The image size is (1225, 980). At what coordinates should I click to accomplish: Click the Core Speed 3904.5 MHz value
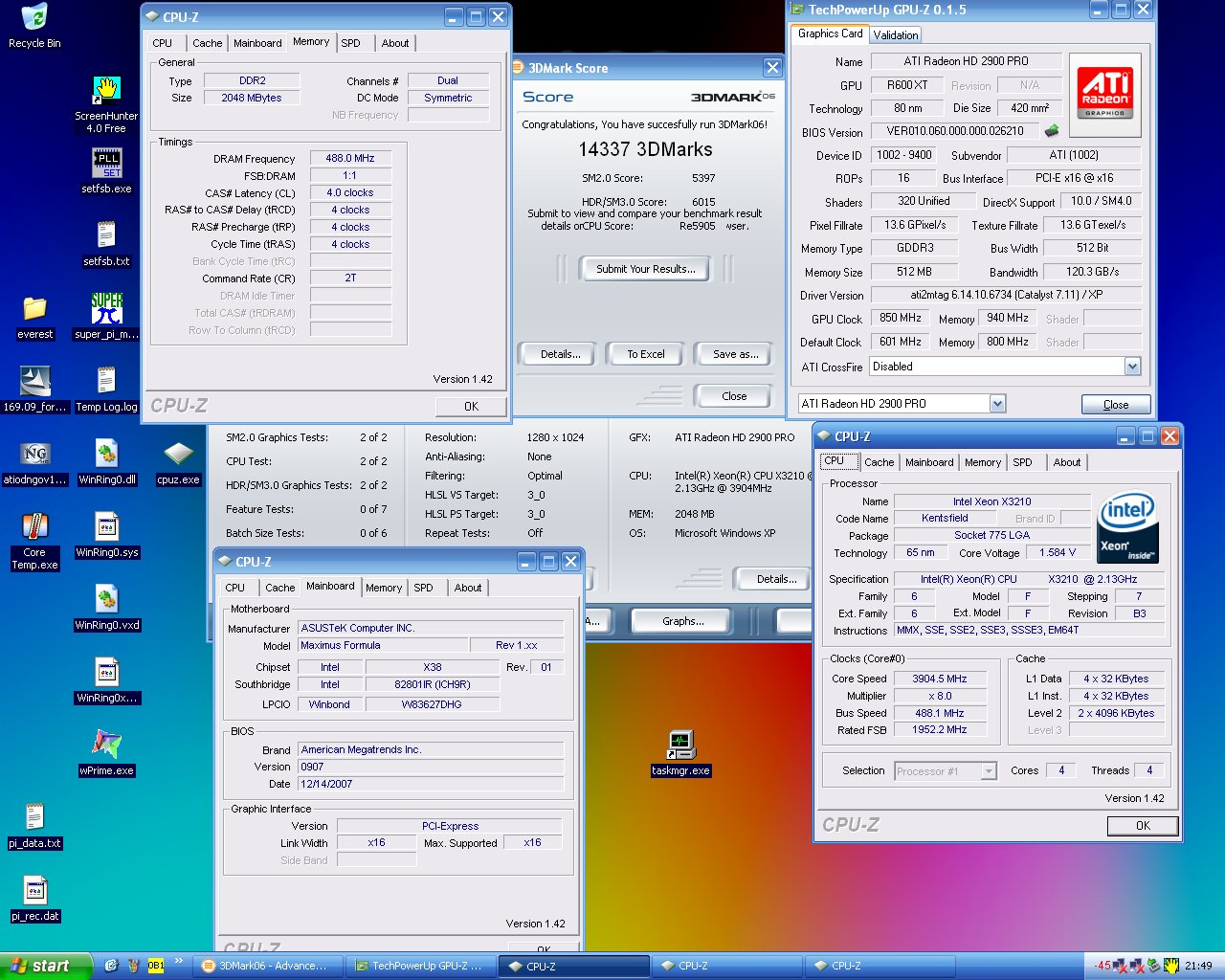point(939,679)
